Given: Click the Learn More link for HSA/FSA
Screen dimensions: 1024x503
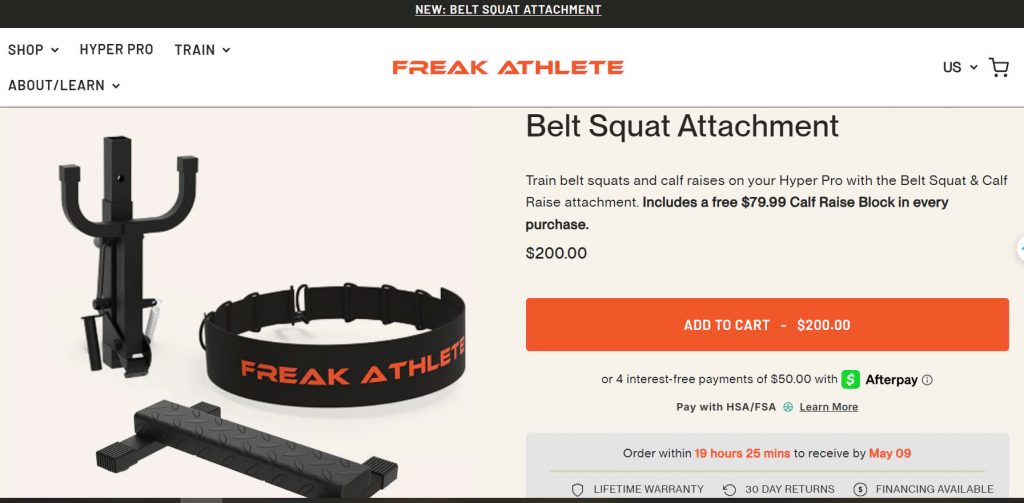Looking at the screenshot, I should click(829, 407).
